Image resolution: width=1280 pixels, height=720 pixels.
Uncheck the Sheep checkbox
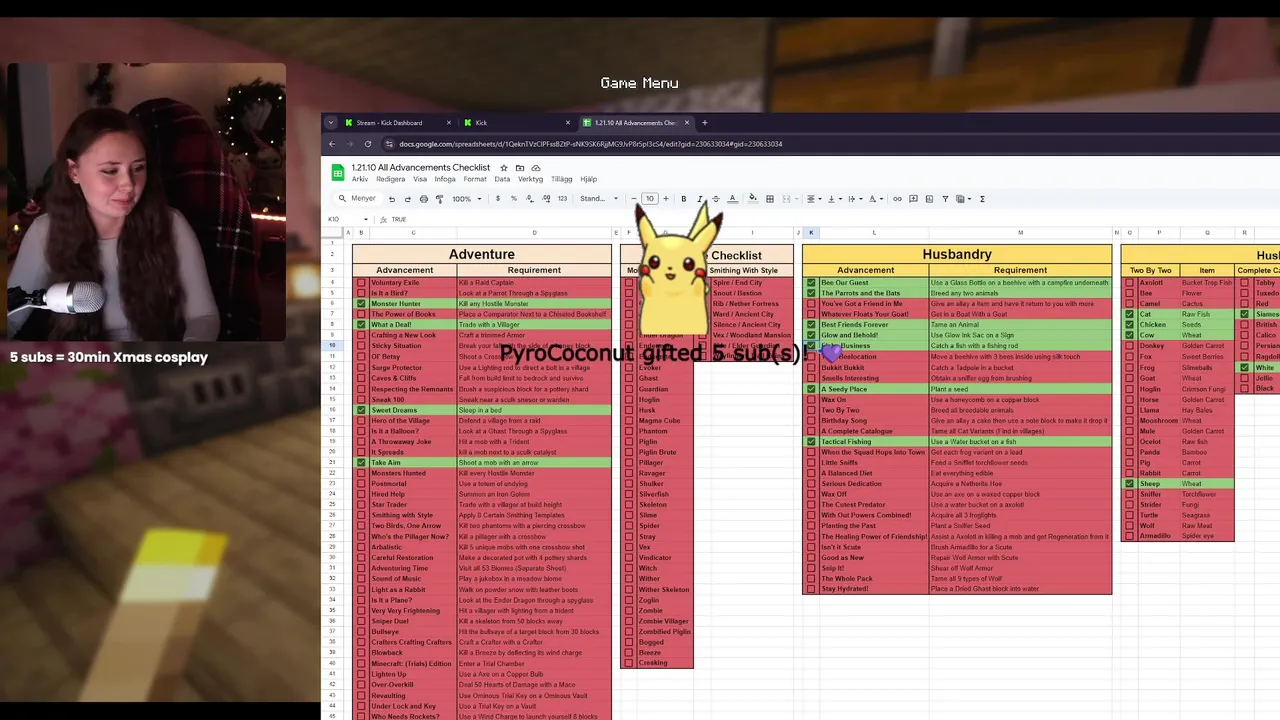pyautogui.click(x=1130, y=484)
